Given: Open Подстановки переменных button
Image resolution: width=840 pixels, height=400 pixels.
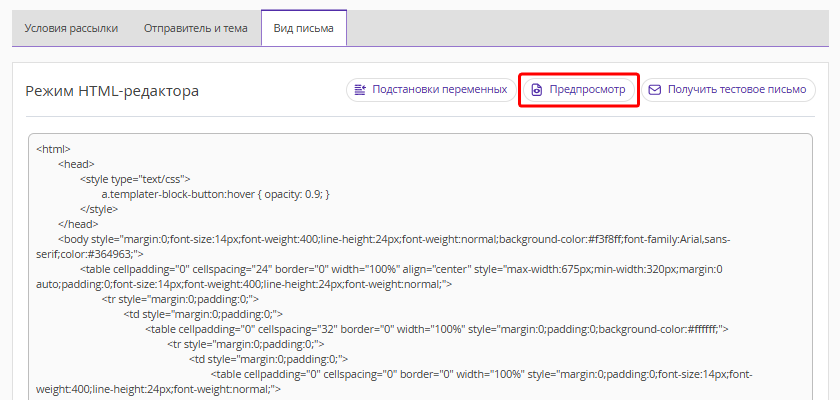Looking at the screenshot, I should click(x=431, y=90).
